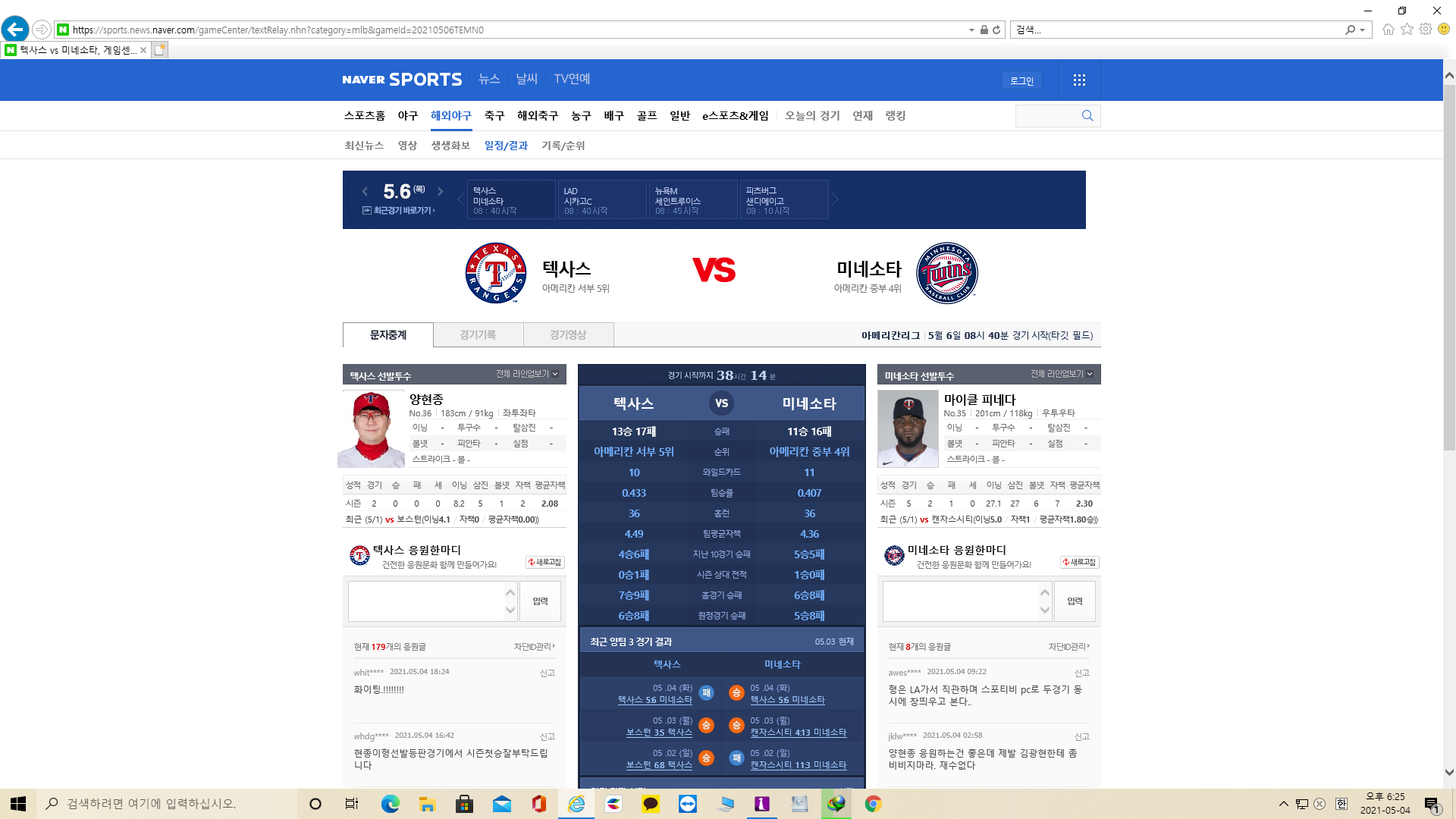
Task: Open 야구 menu item
Action: point(408,115)
